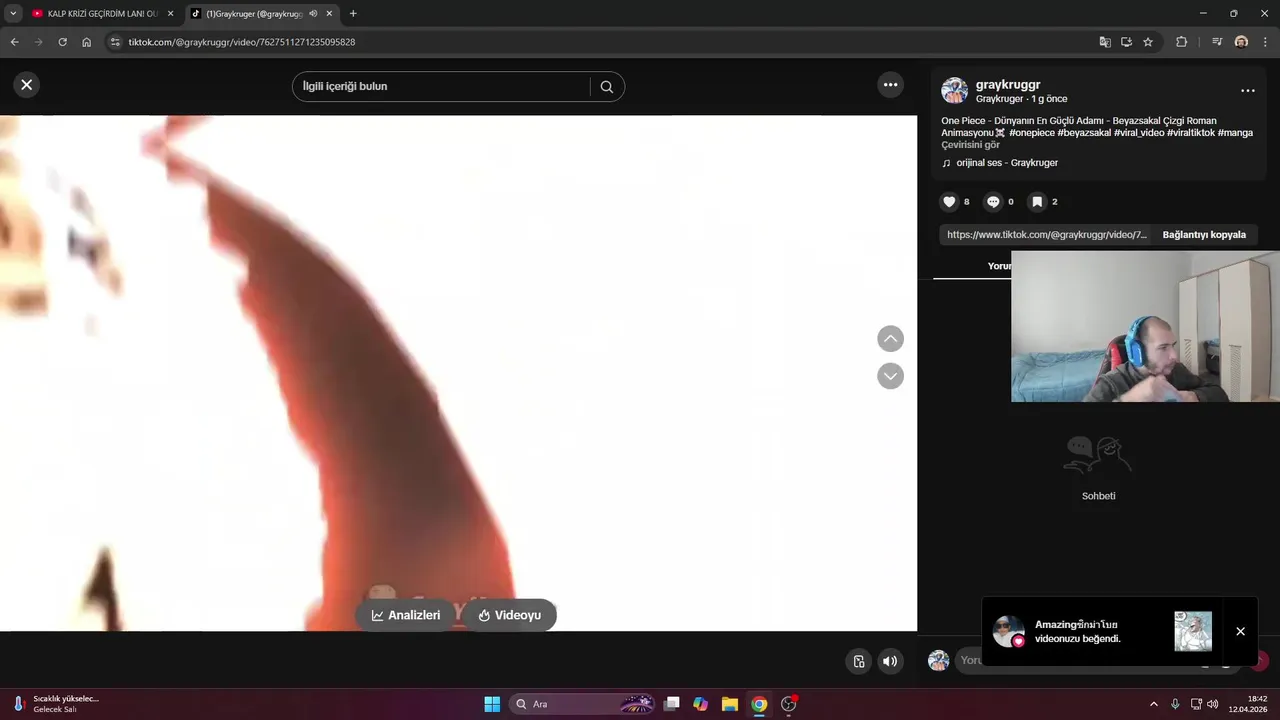Open the three-dot menu above the video
This screenshot has height=720, width=1280.
click(890, 85)
